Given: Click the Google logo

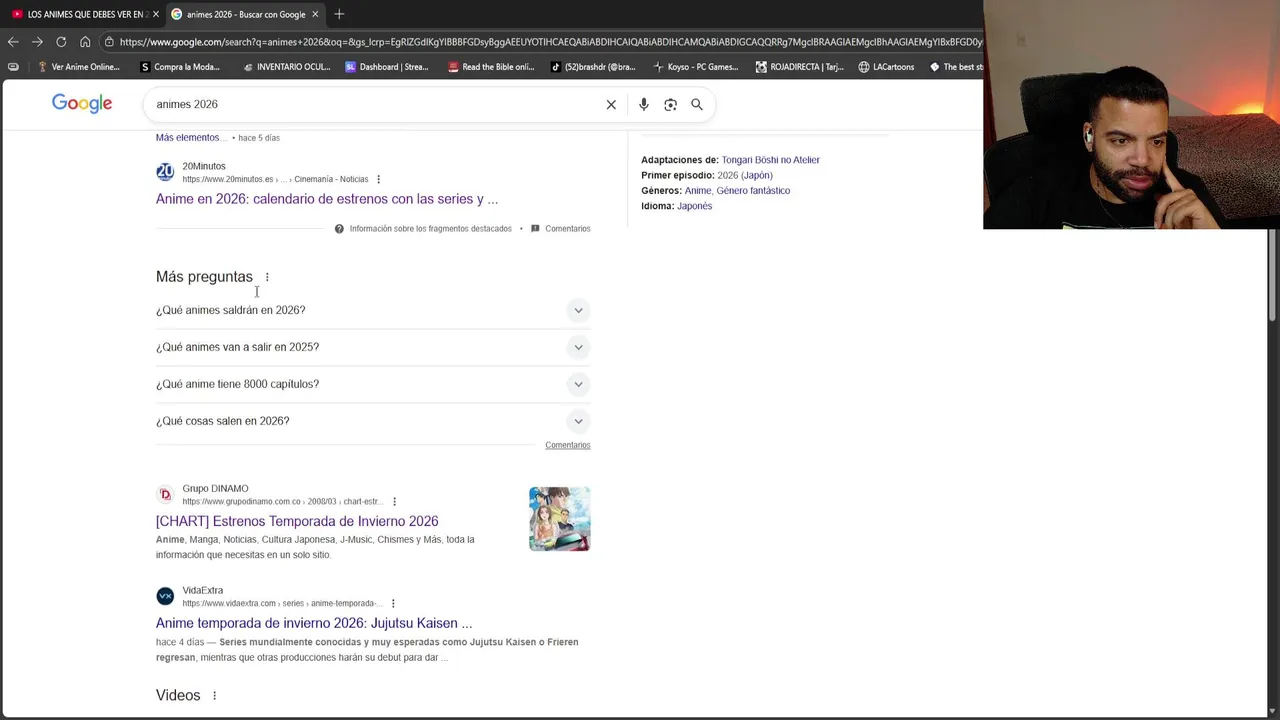Looking at the screenshot, I should click(82, 104).
